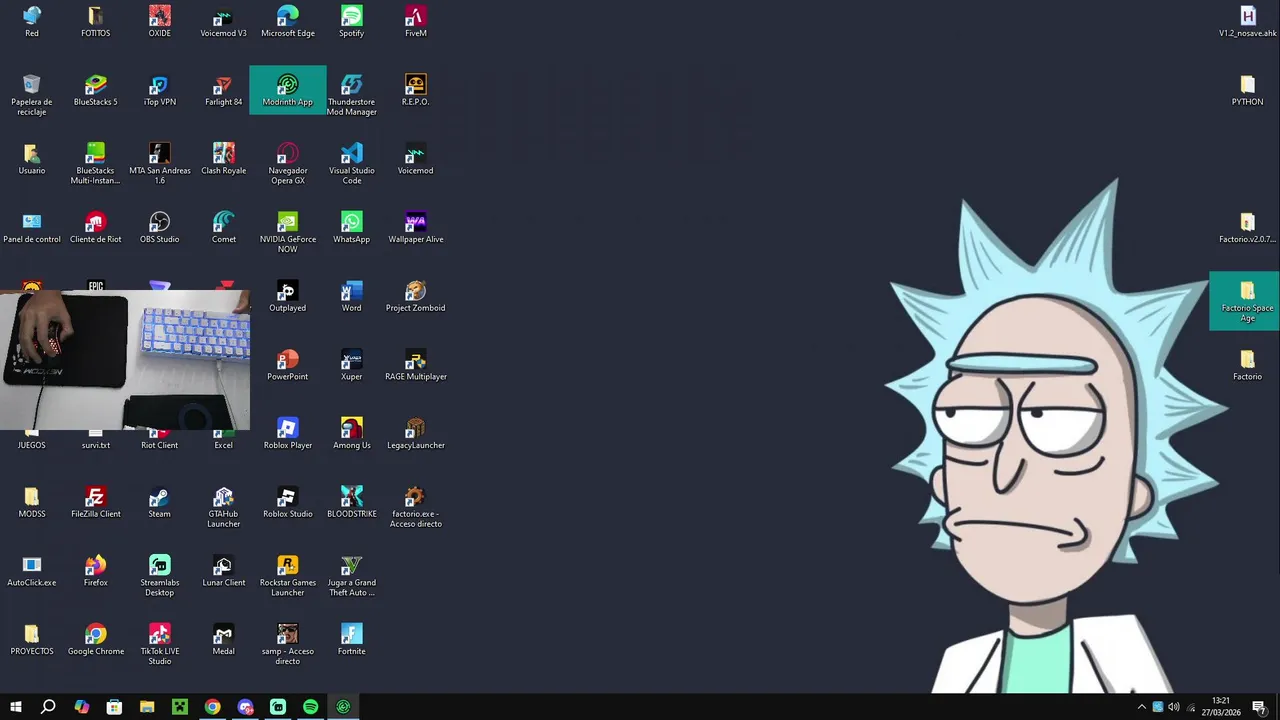
Task: Select the Farlight 84 game icon
Action: coord(223,90)
